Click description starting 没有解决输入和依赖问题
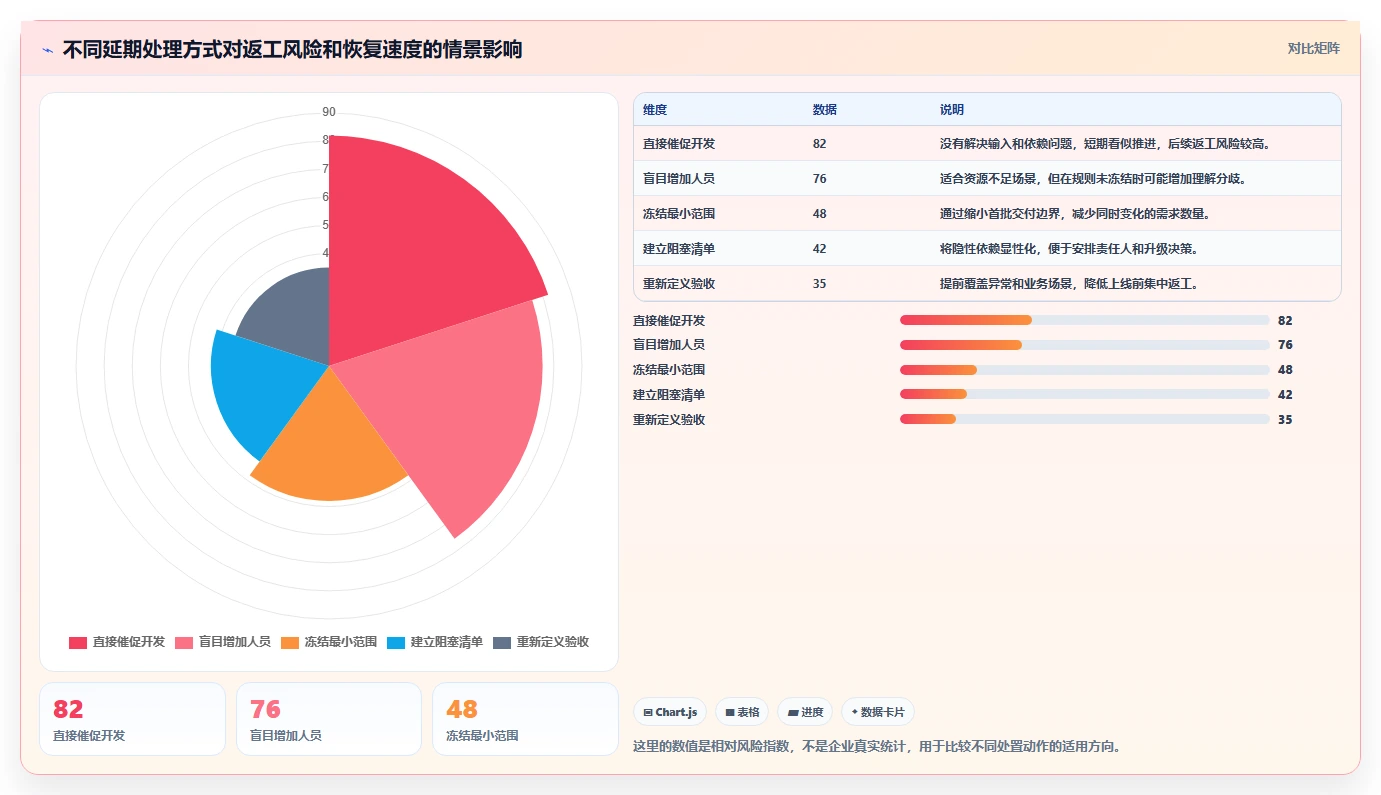 [x=1107, y=144]
